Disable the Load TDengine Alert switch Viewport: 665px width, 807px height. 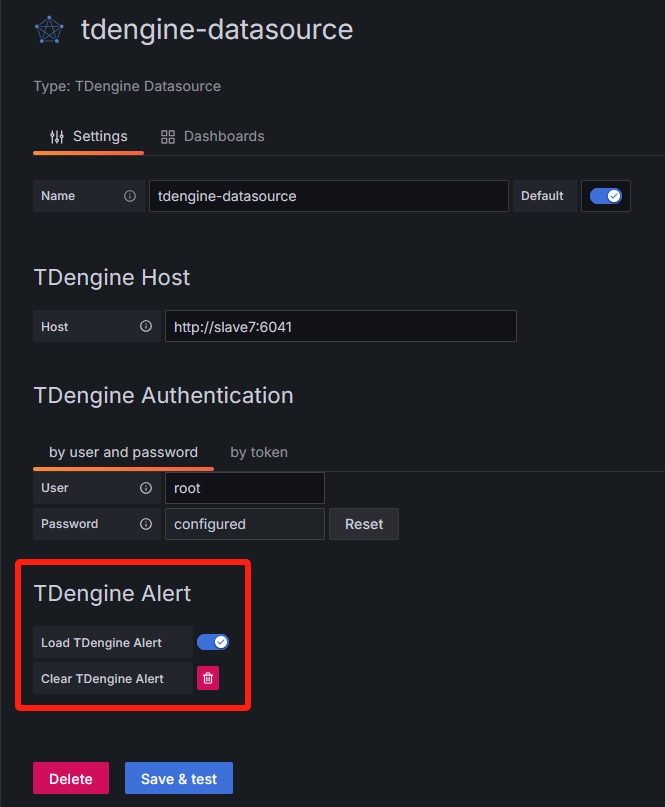213,642
